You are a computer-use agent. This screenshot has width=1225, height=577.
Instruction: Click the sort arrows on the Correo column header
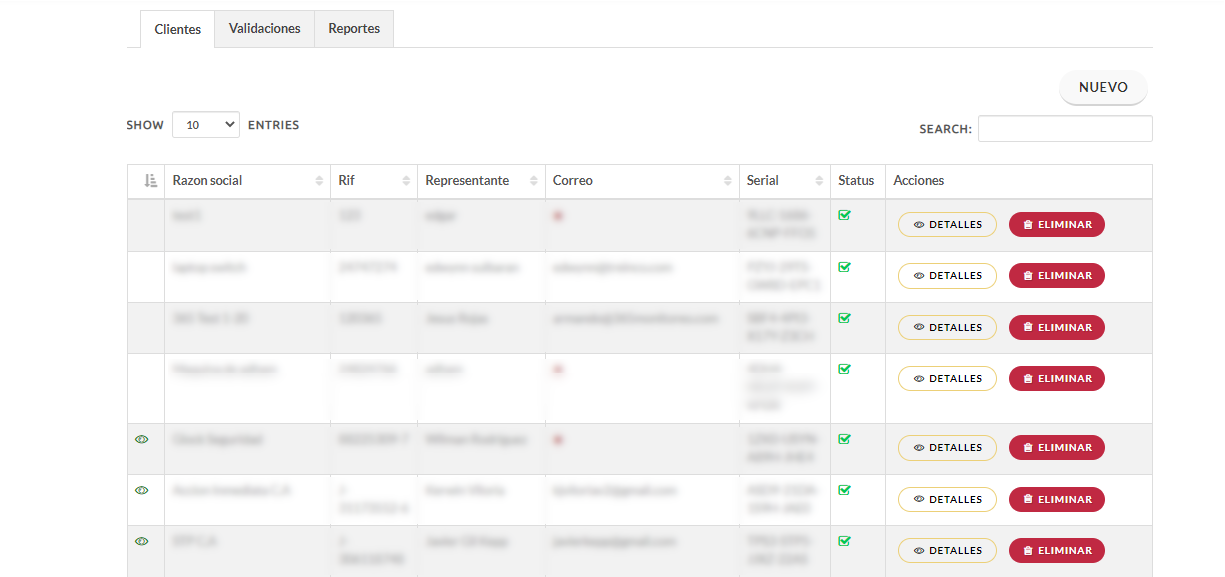pyautogui.click(x=729, y=181)
